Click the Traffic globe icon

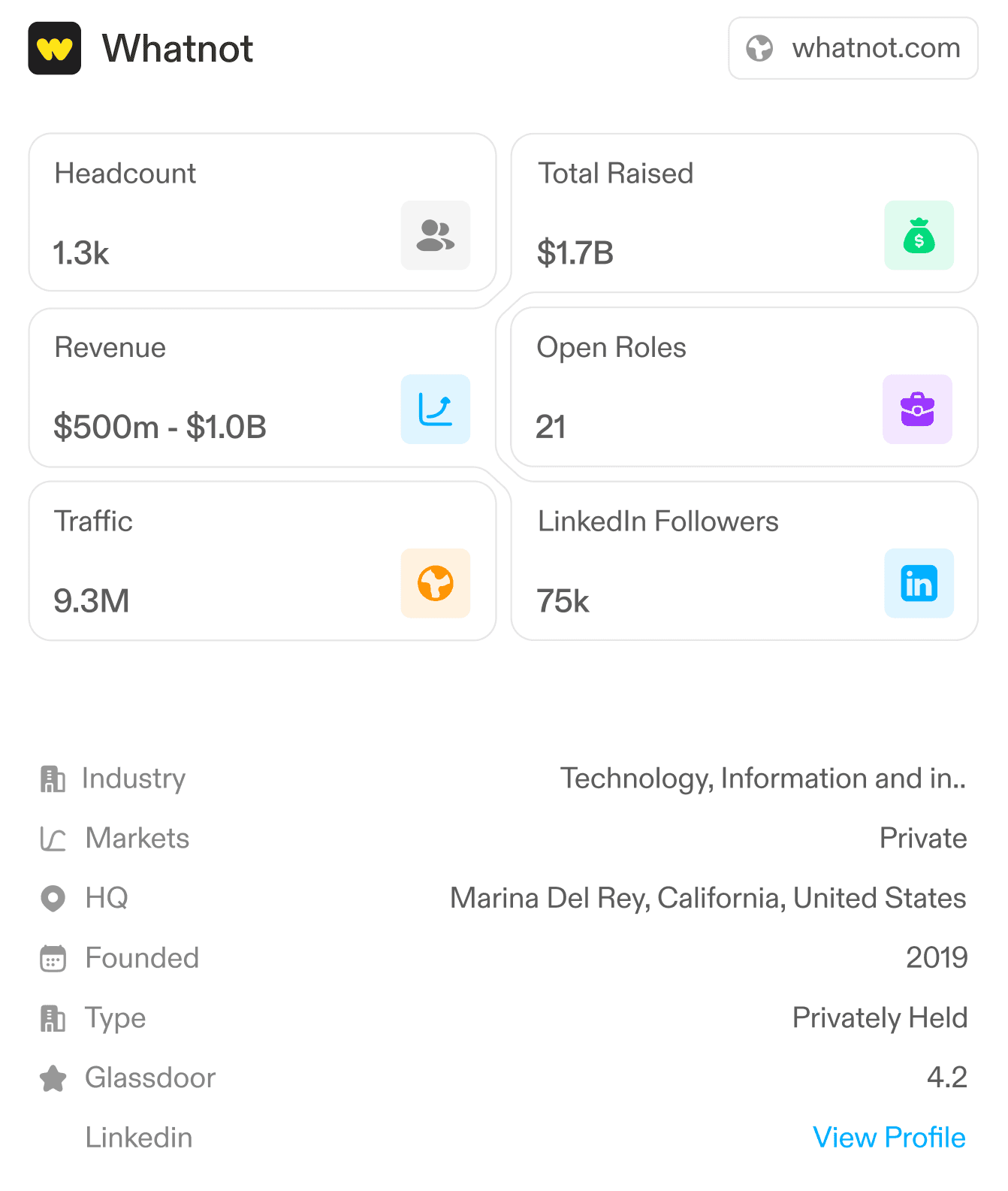(x=435, y=583)
